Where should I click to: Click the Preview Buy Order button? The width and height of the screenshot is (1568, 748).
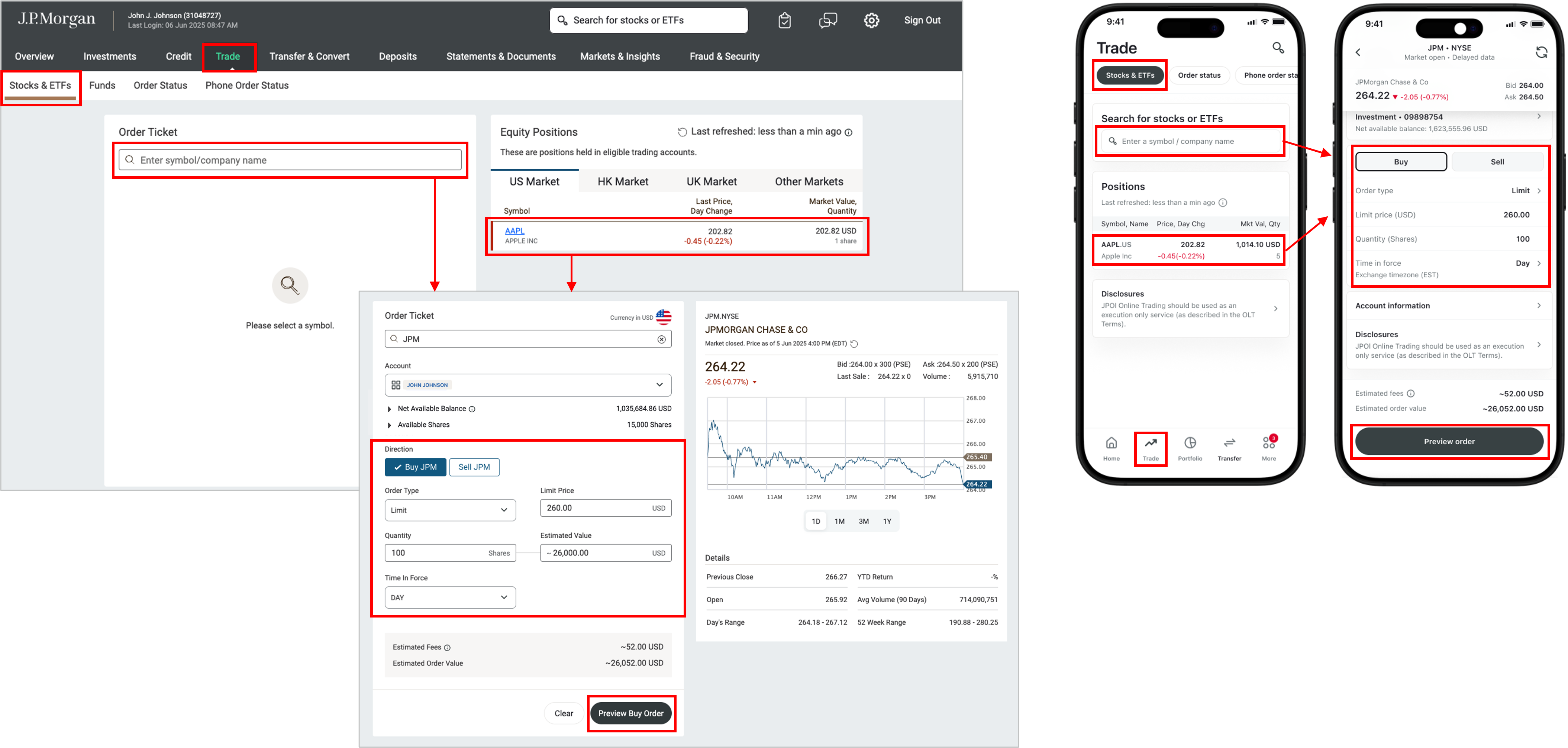(630, 713)
